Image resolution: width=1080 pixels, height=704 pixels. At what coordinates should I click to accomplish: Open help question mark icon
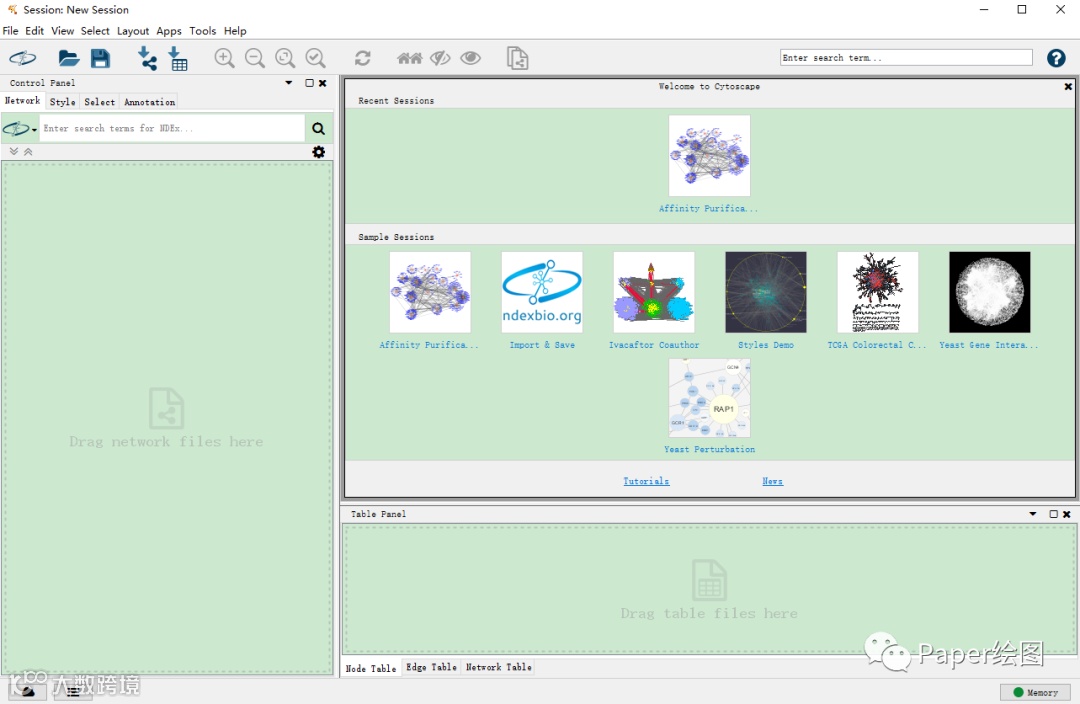pyautogui.click(x=1056, y=58)
